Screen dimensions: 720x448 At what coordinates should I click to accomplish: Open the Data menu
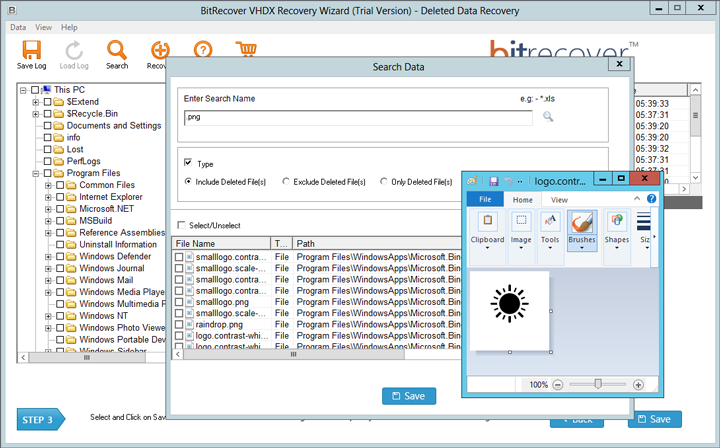[18, 27]
